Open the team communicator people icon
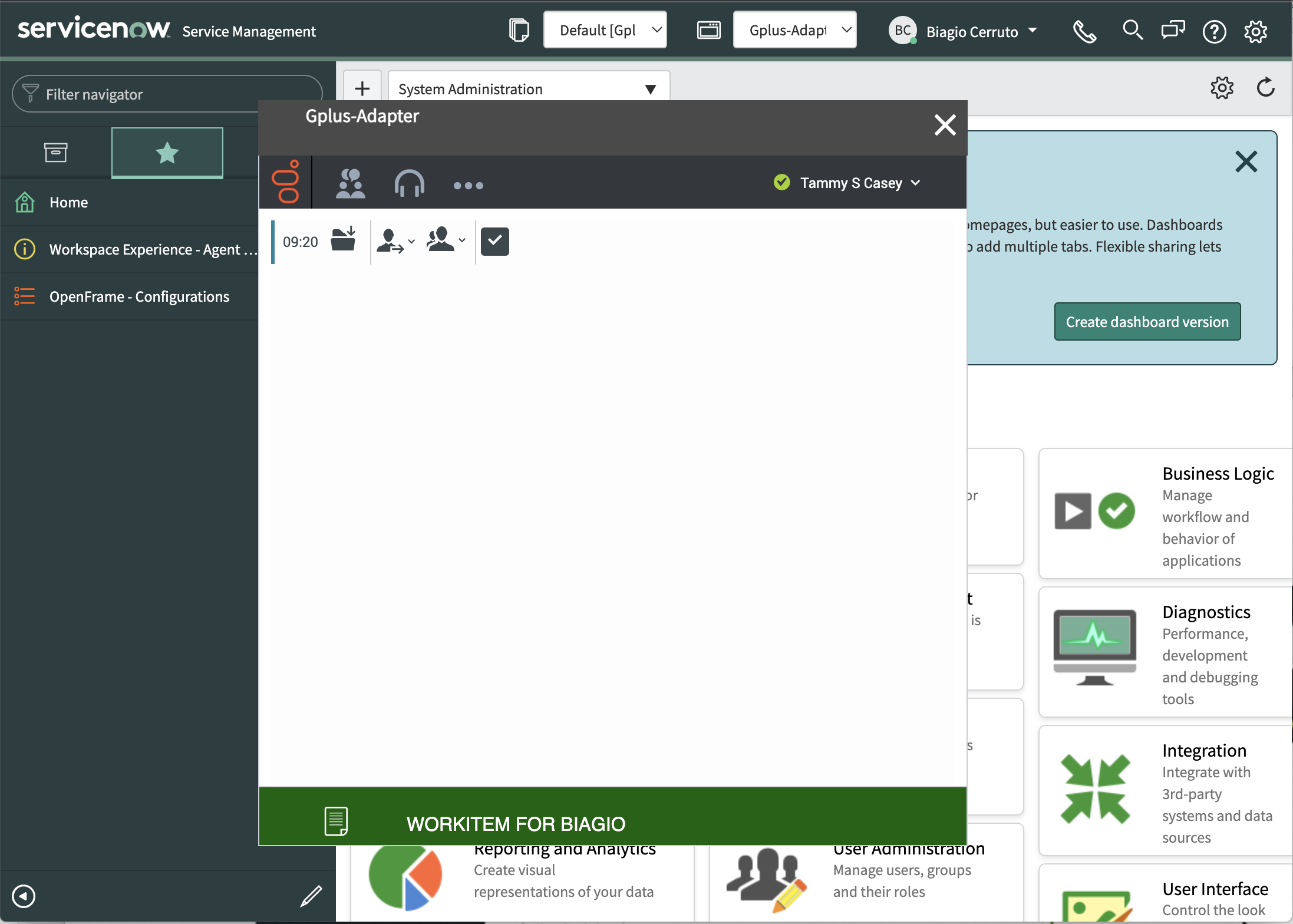 pyautogui.click(x=351, y=183)
